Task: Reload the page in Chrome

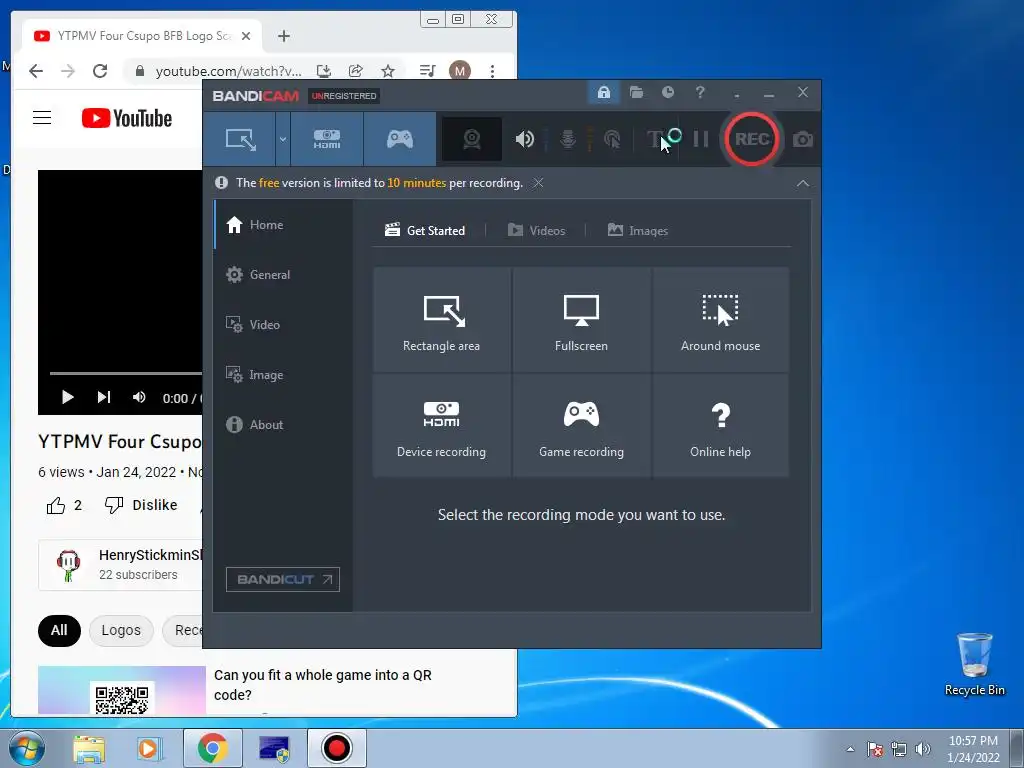Action: point(100,71)
